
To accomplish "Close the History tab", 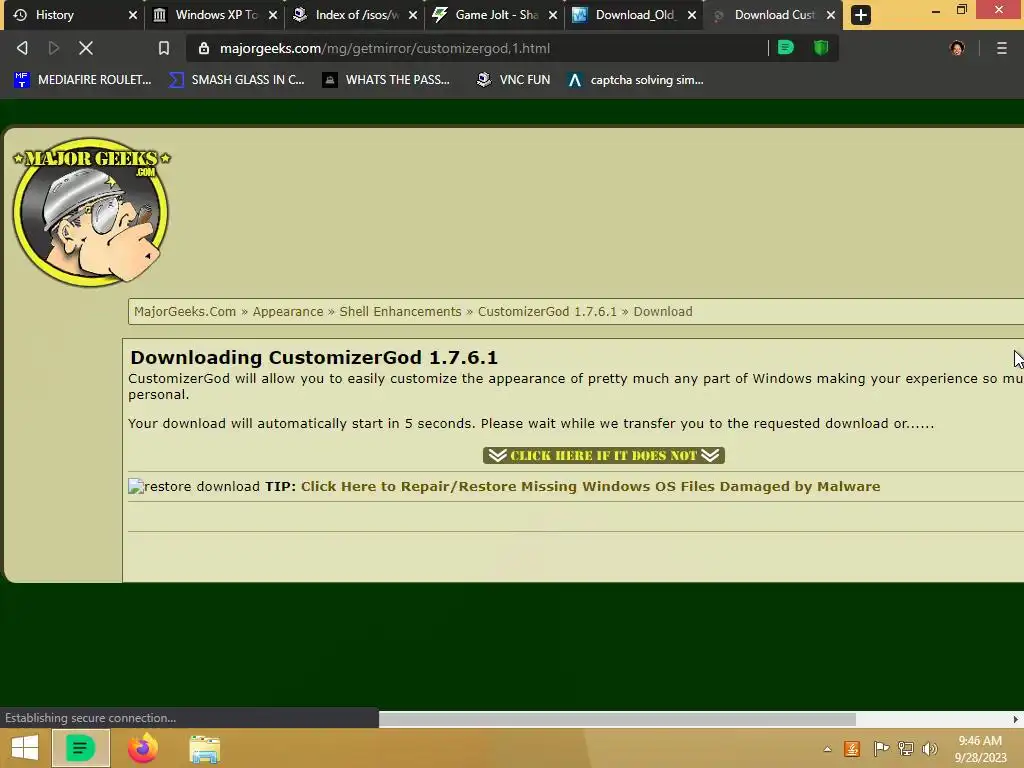I will point(133,15).
